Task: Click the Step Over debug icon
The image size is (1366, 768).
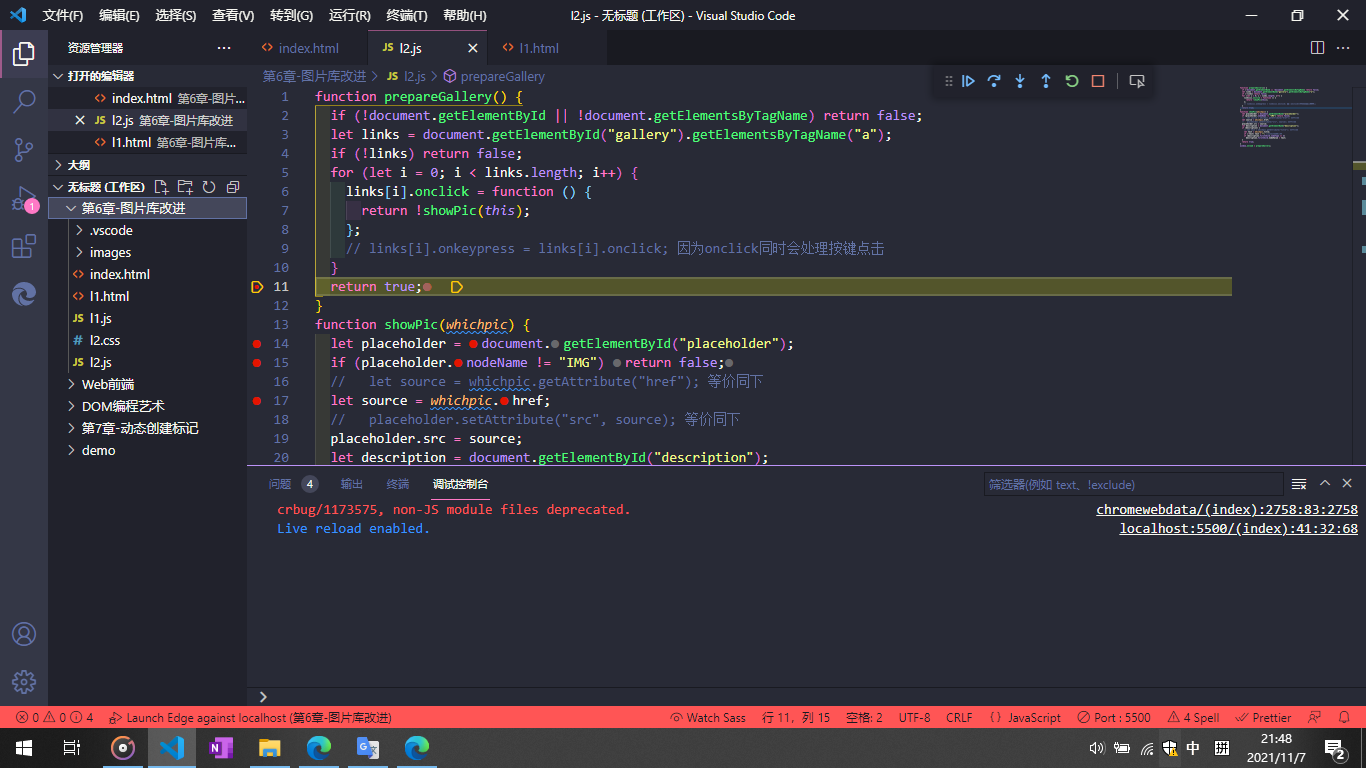Action: [993, 81]
